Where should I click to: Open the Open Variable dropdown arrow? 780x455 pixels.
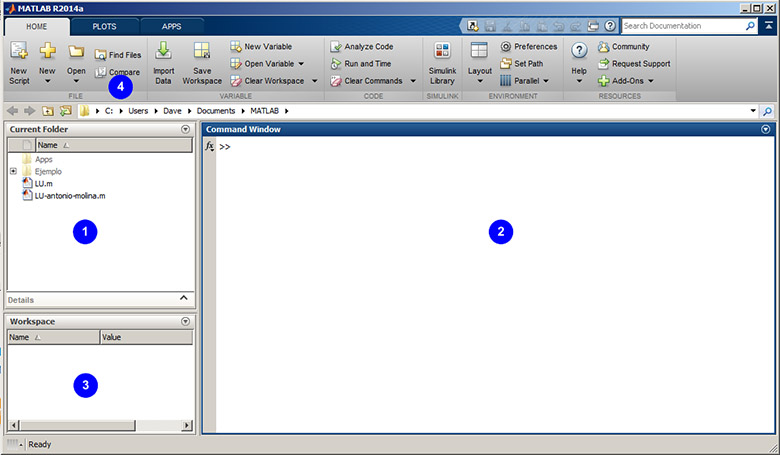[x=301, y=64]
